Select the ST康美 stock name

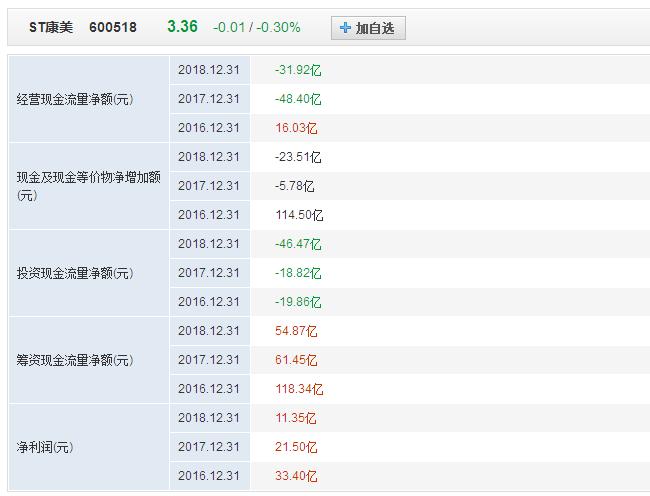[x=51, y=27]
